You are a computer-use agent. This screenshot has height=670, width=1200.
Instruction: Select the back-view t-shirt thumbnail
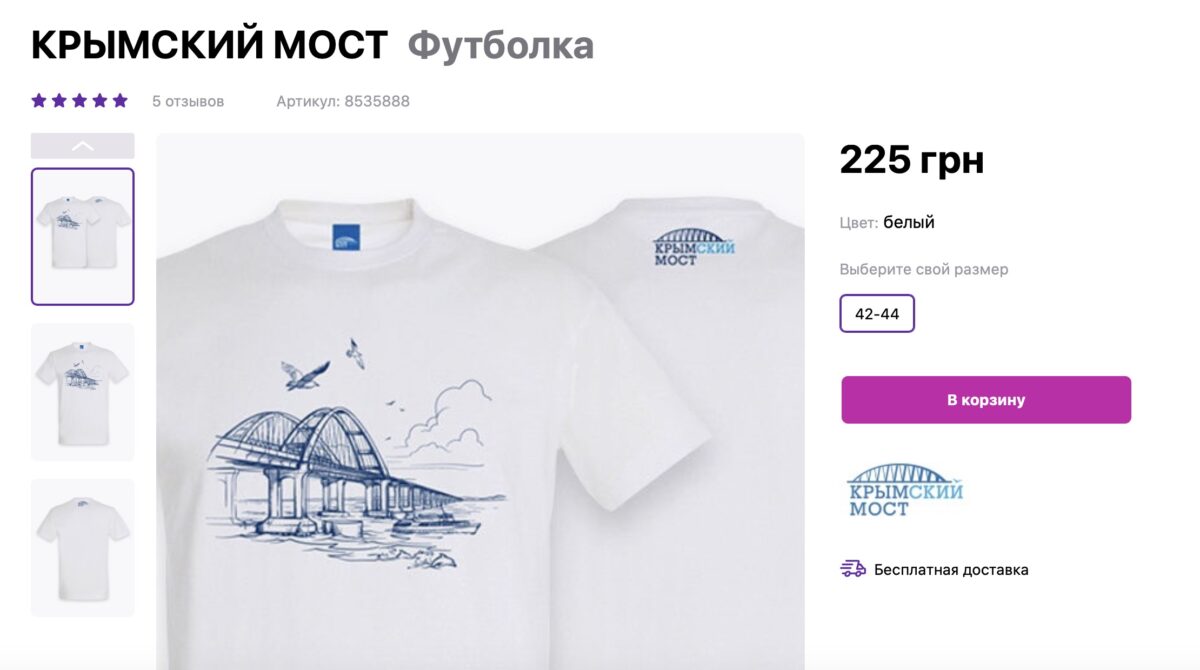[x=82, y=548]
